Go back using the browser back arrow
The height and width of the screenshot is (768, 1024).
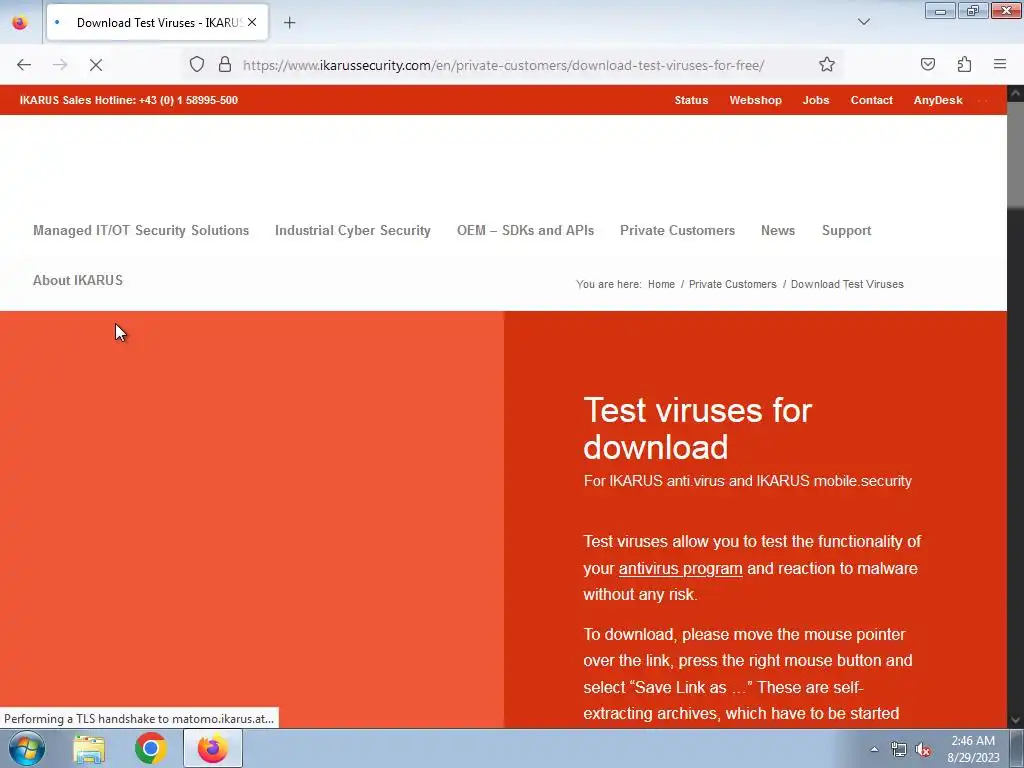(24, 65)
